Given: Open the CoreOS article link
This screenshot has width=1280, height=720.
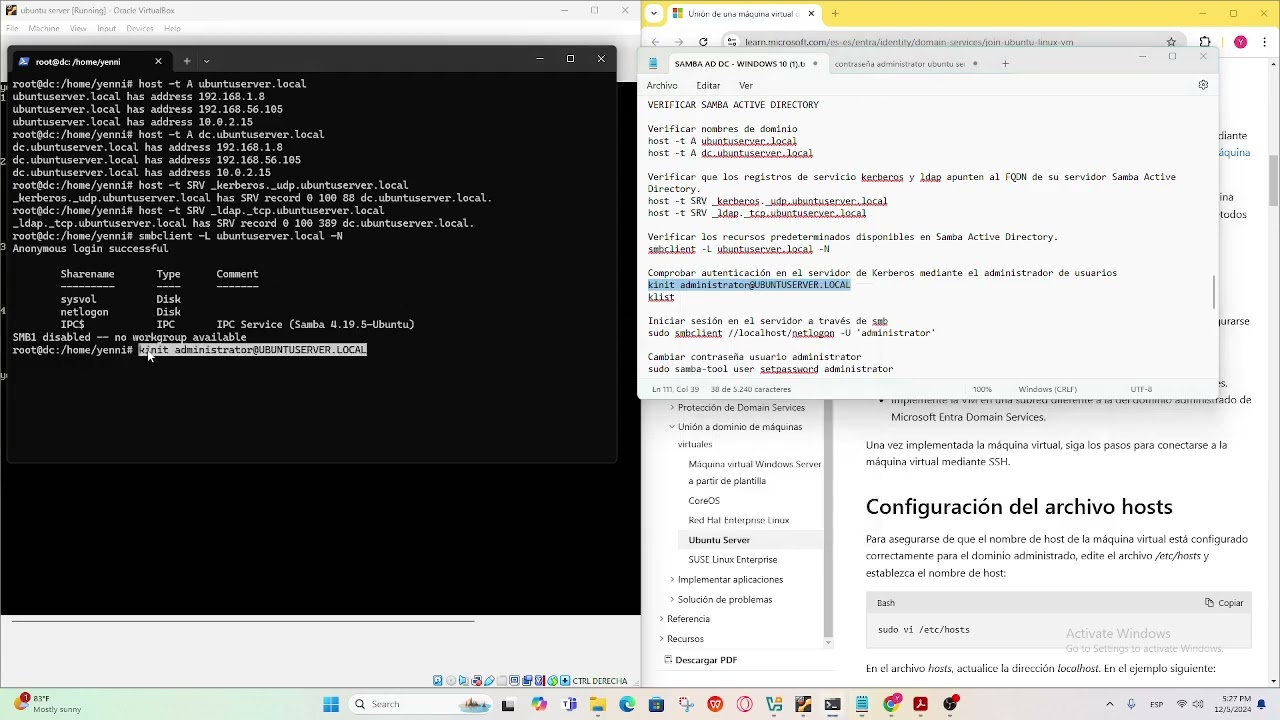Looking at the screenshot, I should (x=704, y=500).
